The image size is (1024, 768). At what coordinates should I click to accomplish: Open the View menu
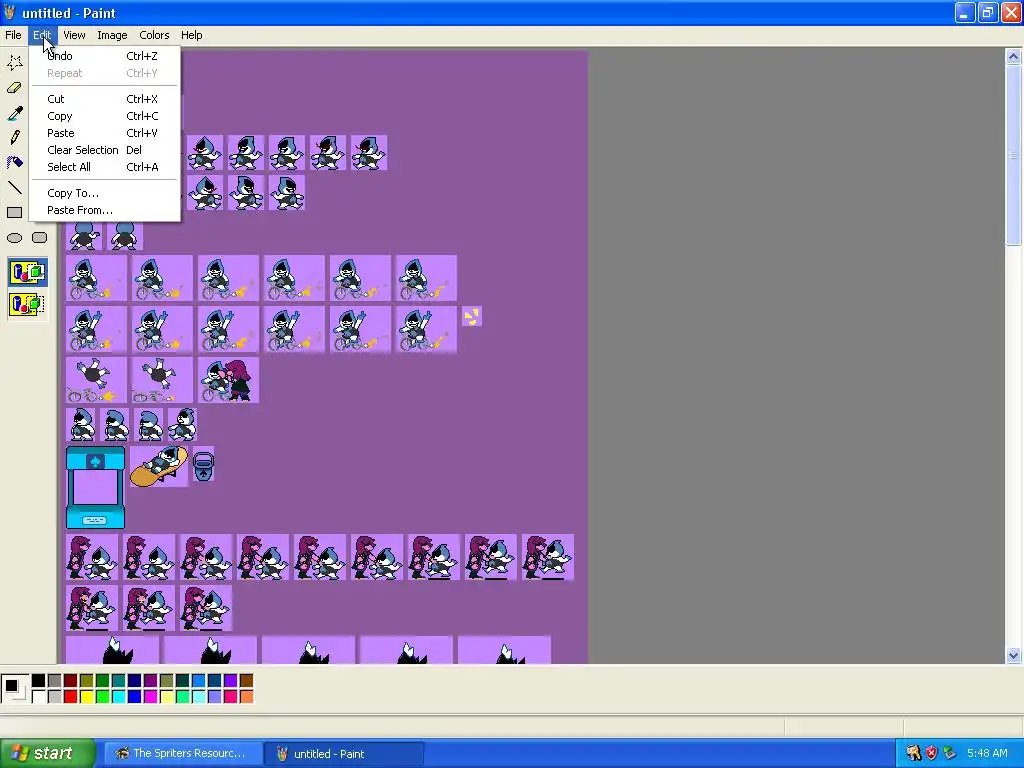pyautogui.click(x=74, y=35)
